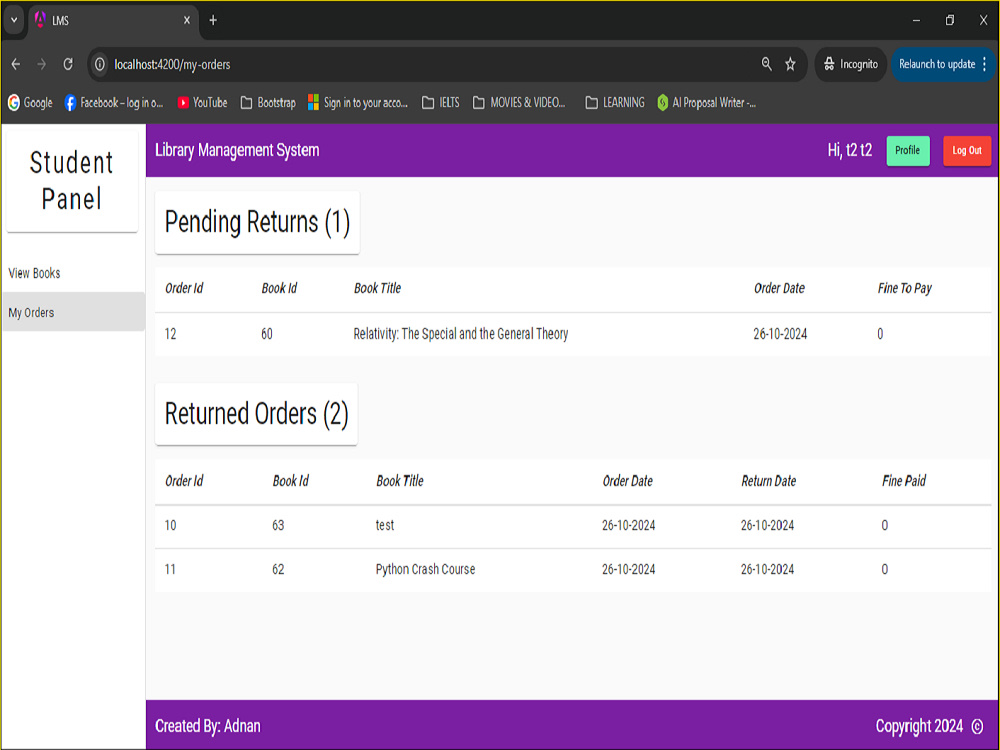1000x750 pixels.
Task: Click the Copyright 2024 footer text
Action: [x=919, y=726]
